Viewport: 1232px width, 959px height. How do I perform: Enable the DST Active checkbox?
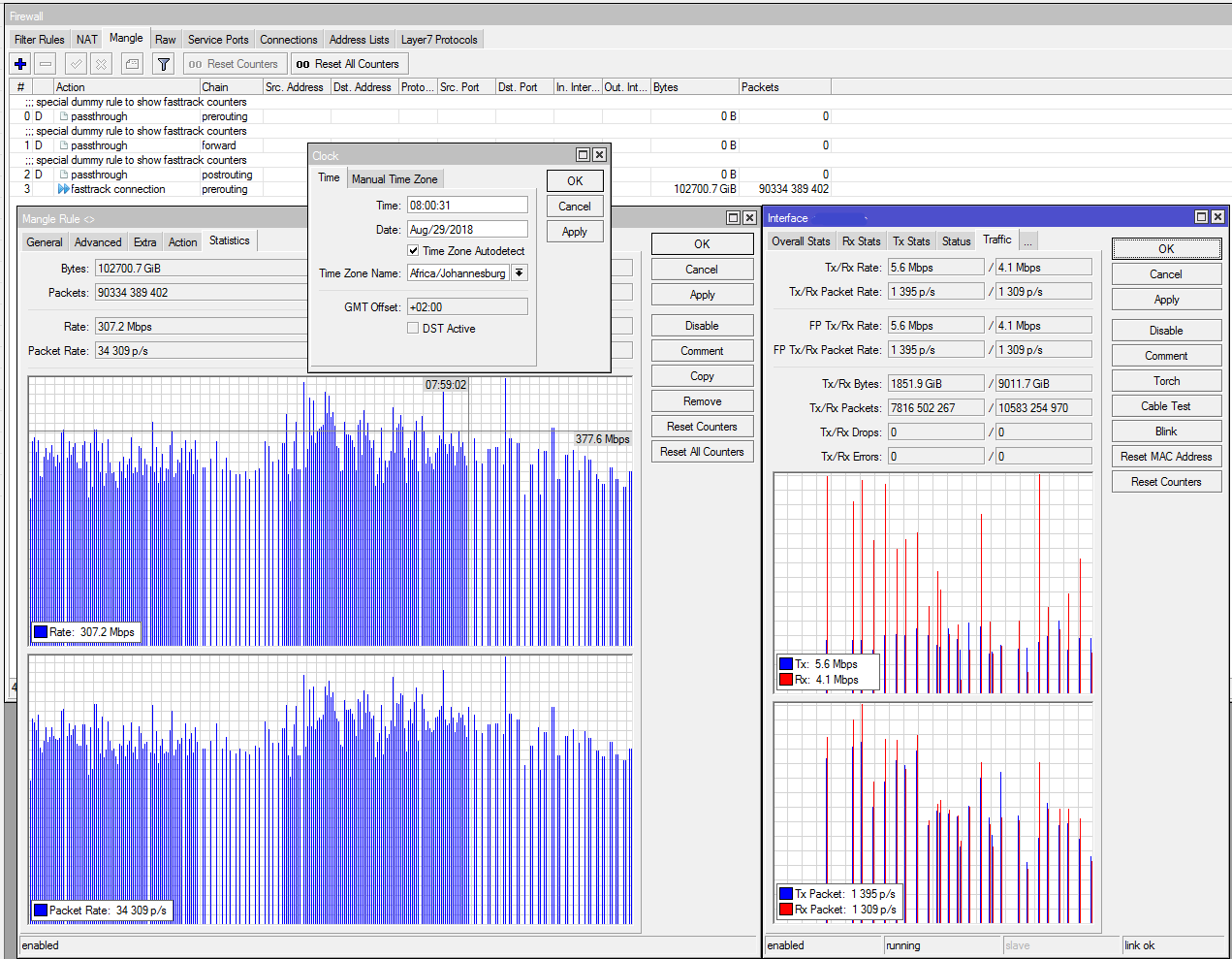(x=414, y=329)
